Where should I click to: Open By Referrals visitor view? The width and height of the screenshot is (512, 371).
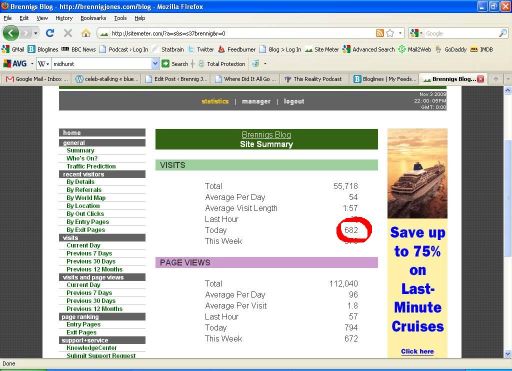[x=84, y=190]
